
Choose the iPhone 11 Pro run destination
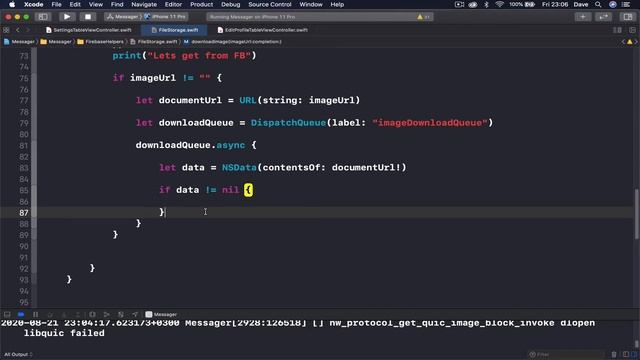pyautogui.click(x=165, y=17)
